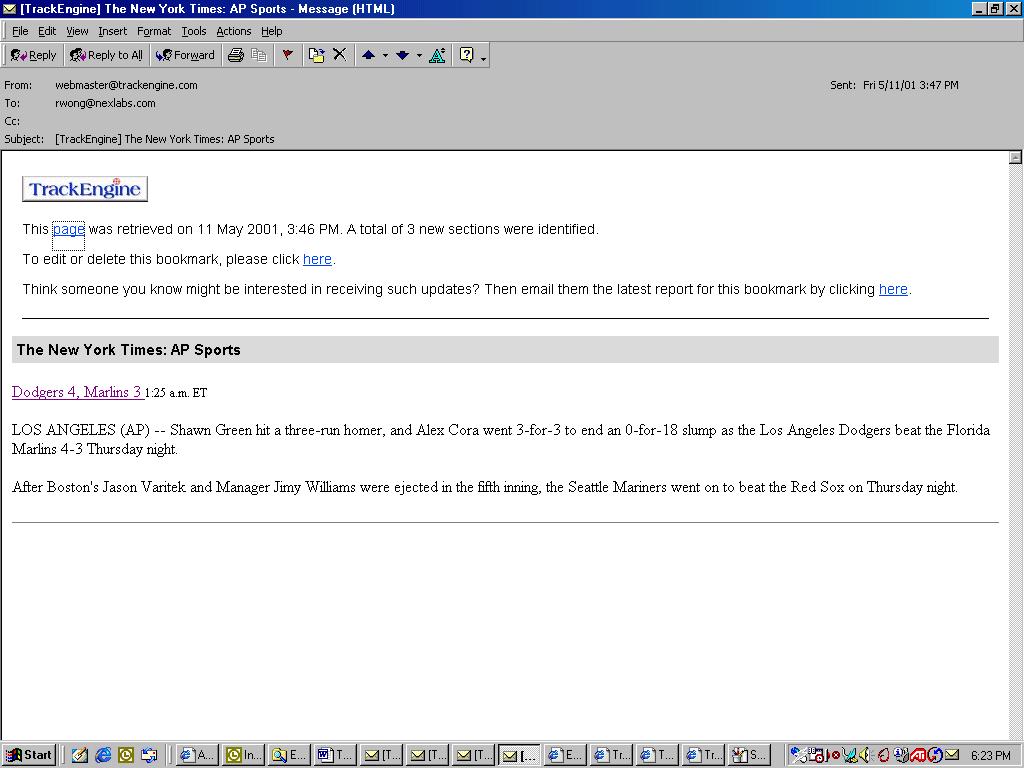The height and width of the screenshot is (768, 1024).
Task: Open the Actions menu
Action: [x=234, y=31]
